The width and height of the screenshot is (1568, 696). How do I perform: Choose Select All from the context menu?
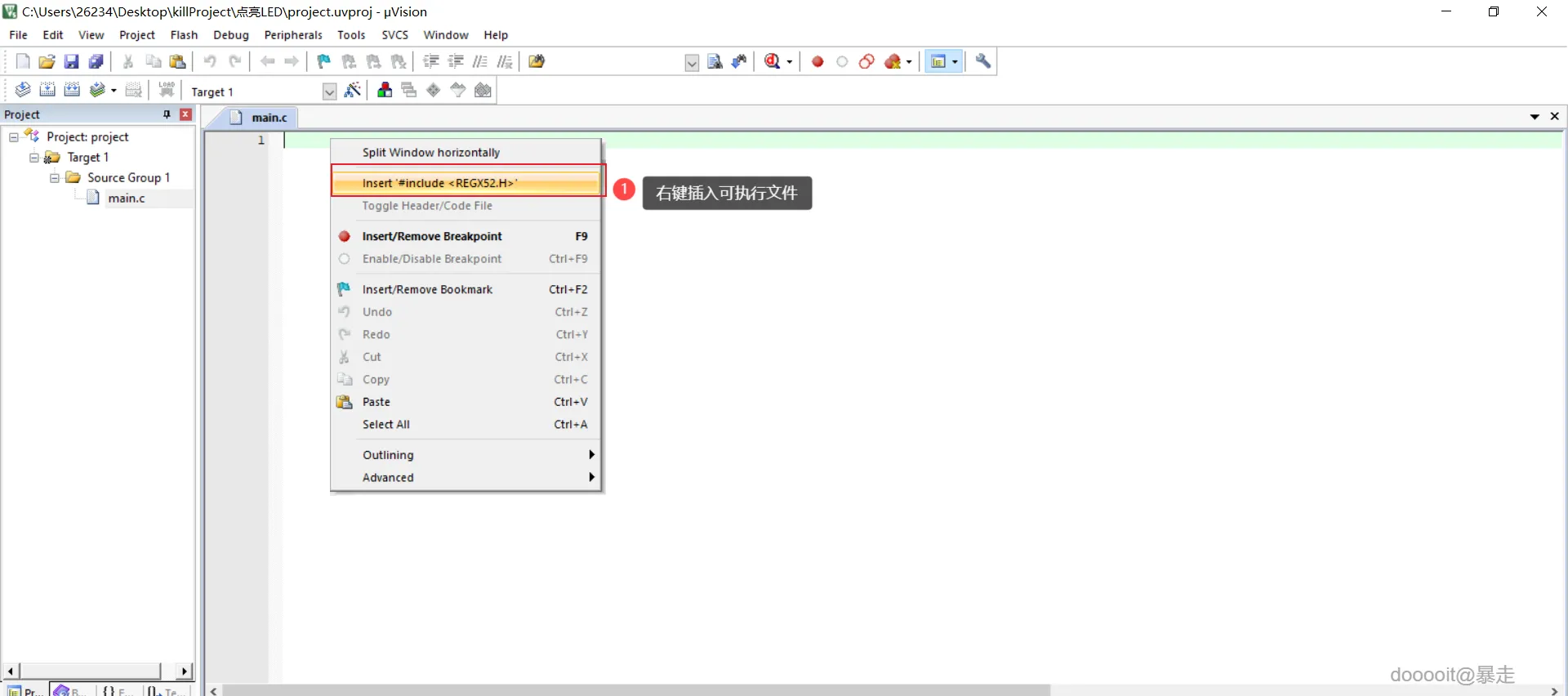pos(465,425)
